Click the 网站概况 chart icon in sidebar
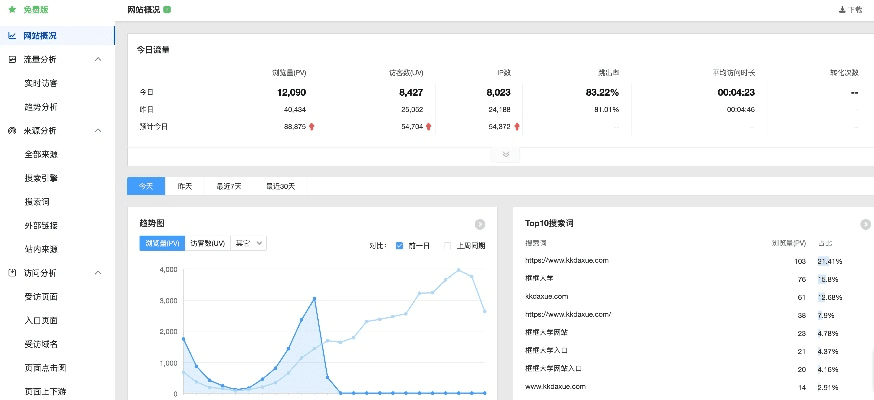The image size is (874, 400). tap(11, 35)
